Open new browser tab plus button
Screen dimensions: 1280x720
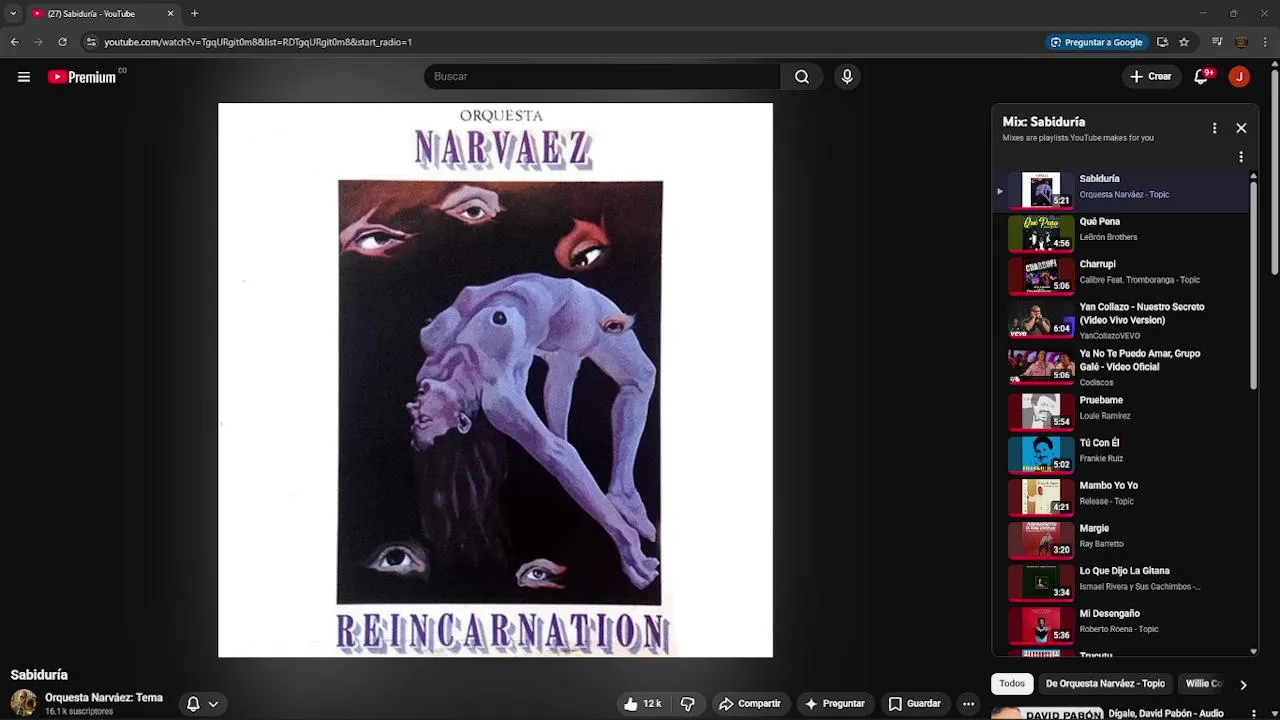point(194,14)
